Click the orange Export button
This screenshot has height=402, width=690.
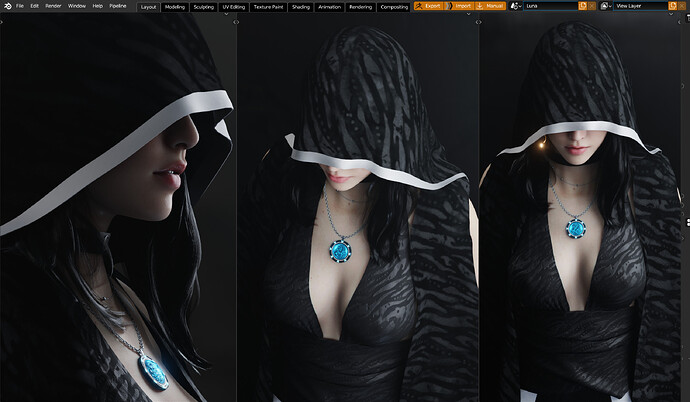tap(429, 6)
